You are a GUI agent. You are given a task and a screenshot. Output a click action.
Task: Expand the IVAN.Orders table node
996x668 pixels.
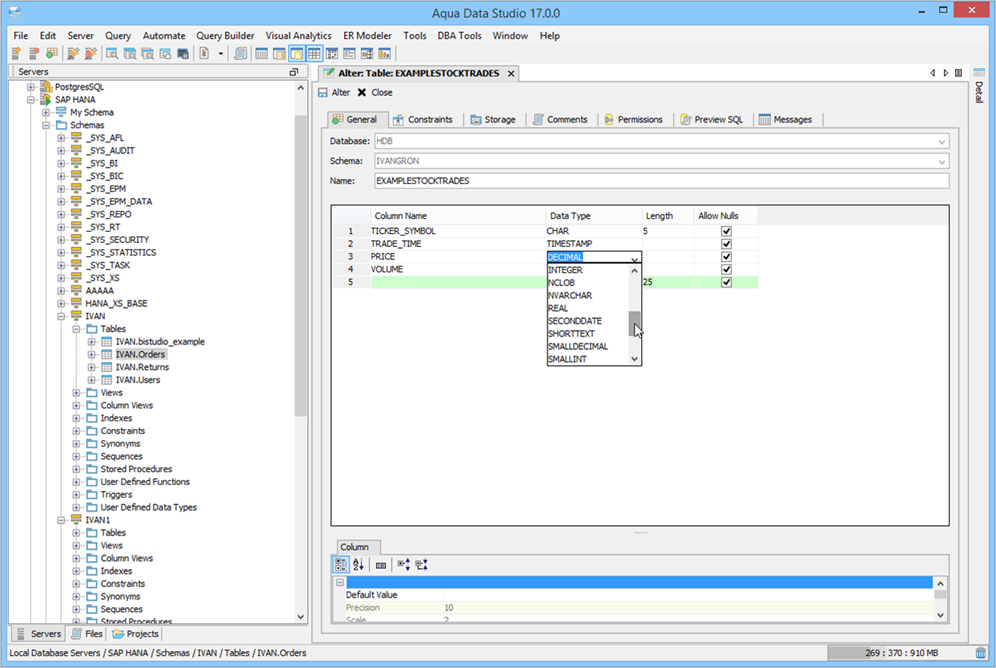click(91, 354)
